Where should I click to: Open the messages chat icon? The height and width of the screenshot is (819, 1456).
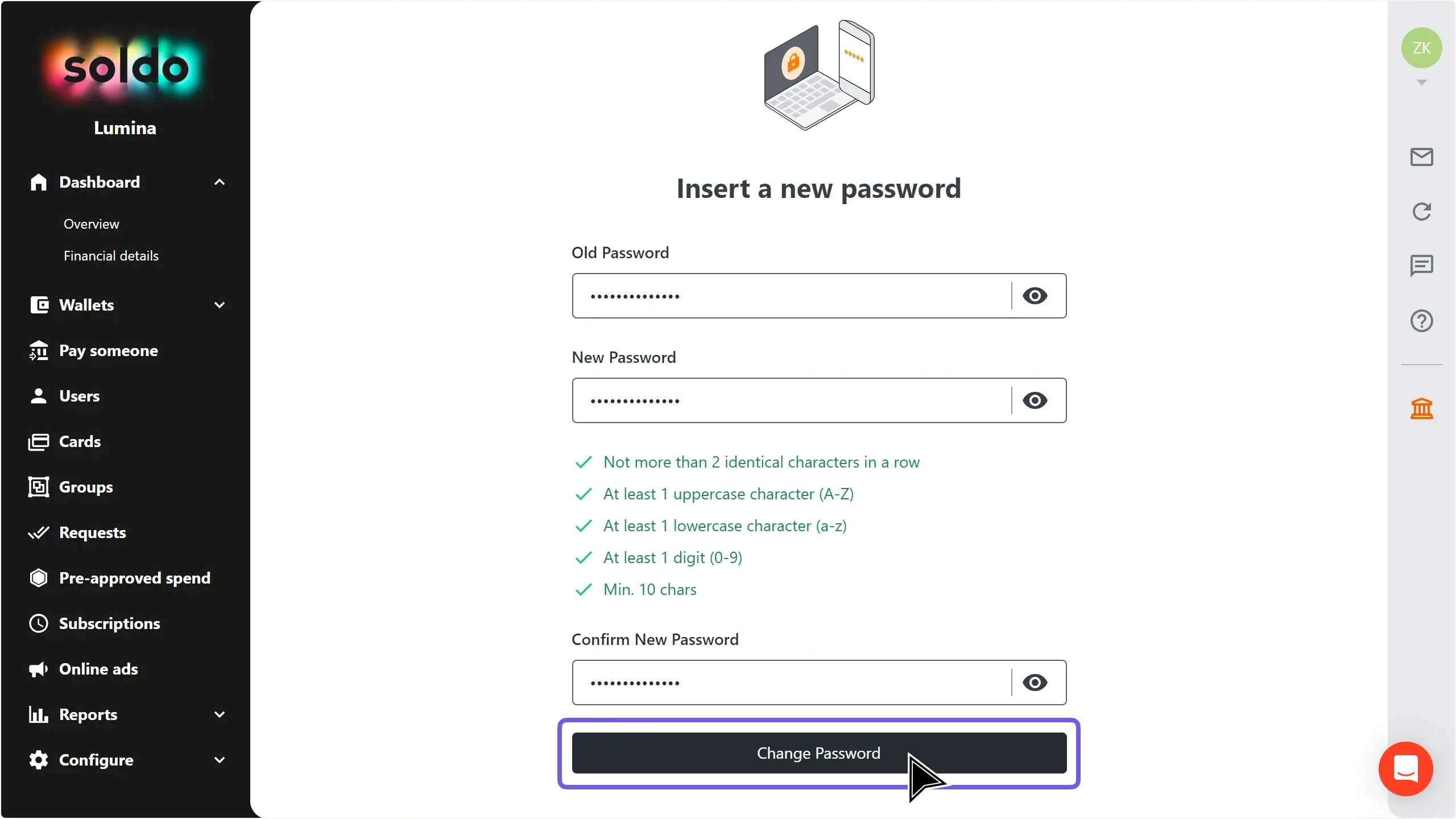1421,266
